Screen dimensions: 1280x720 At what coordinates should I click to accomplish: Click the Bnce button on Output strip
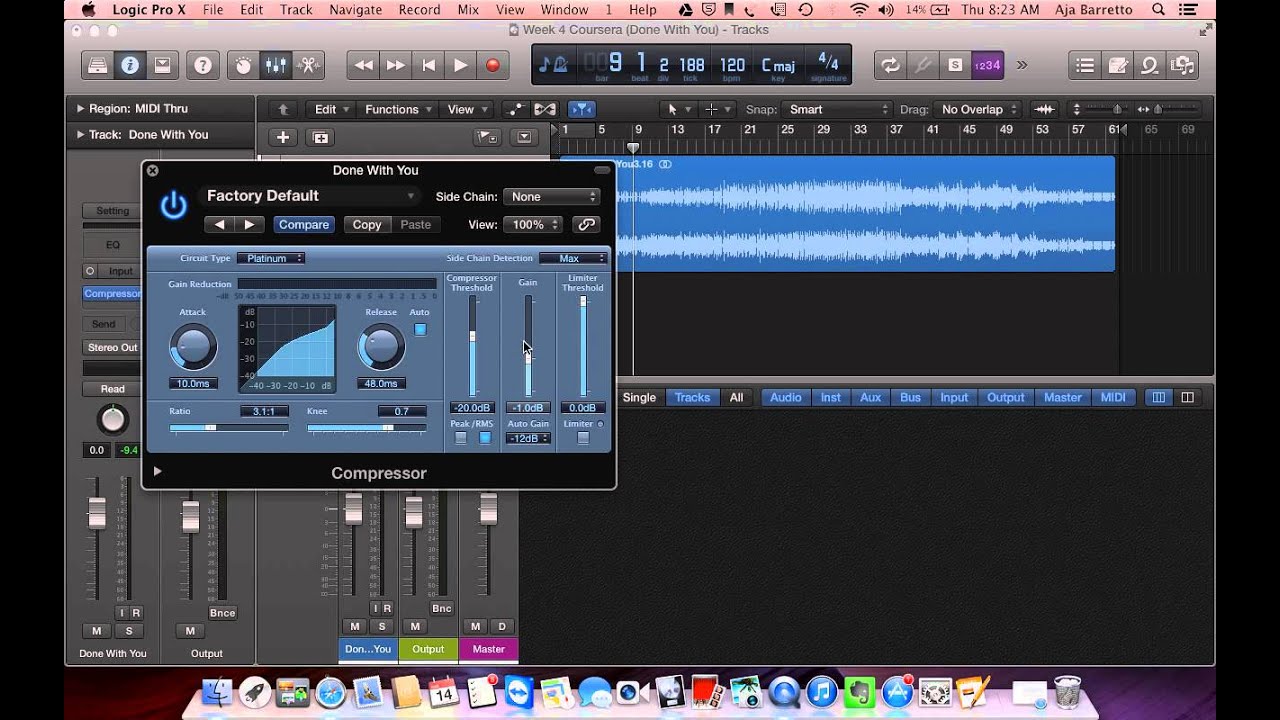[222, 613]
